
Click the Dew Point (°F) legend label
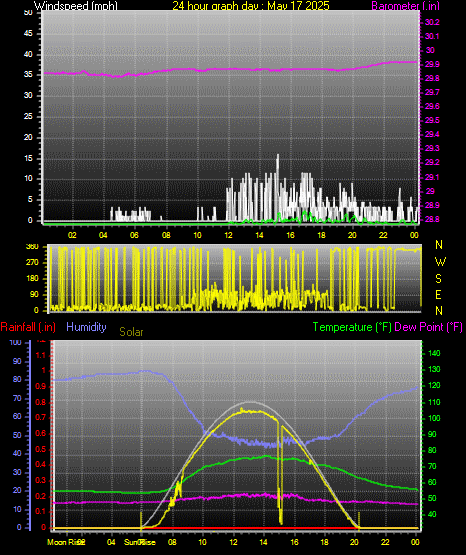(x=428, y=327)
